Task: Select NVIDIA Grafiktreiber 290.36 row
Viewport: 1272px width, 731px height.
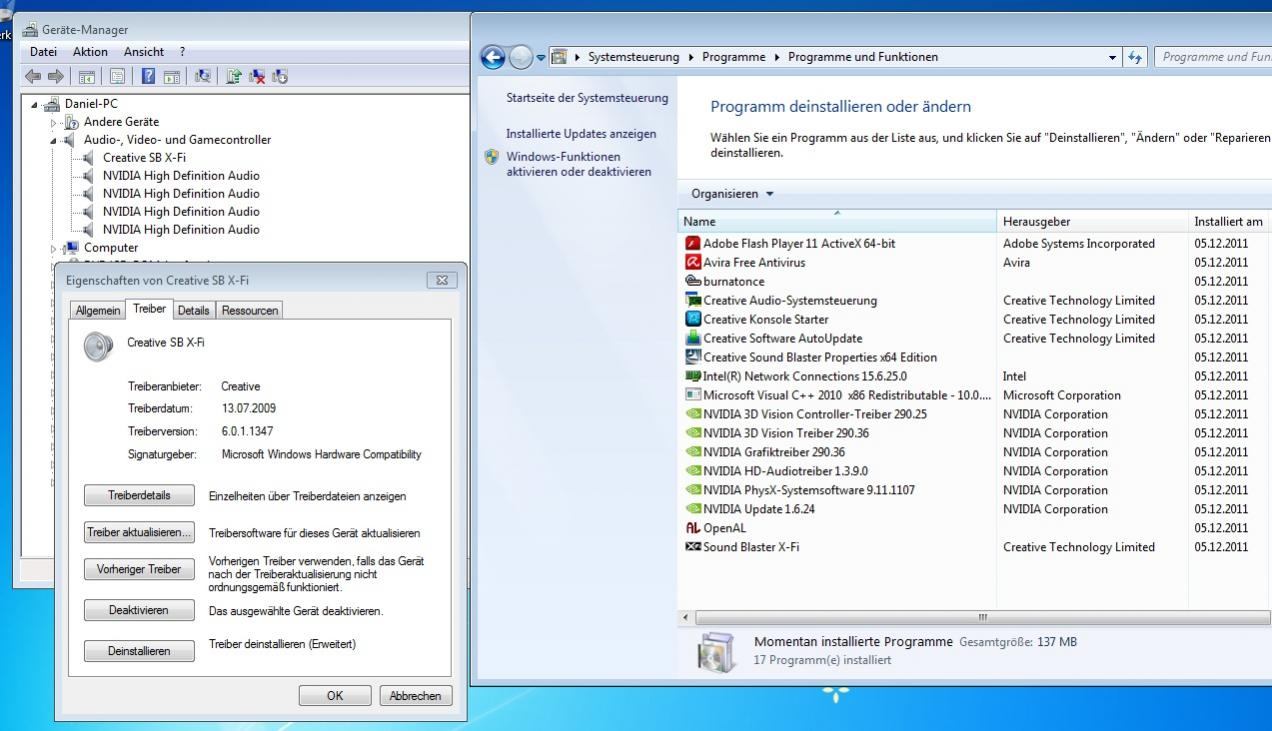Action: [x=975, y=452]
